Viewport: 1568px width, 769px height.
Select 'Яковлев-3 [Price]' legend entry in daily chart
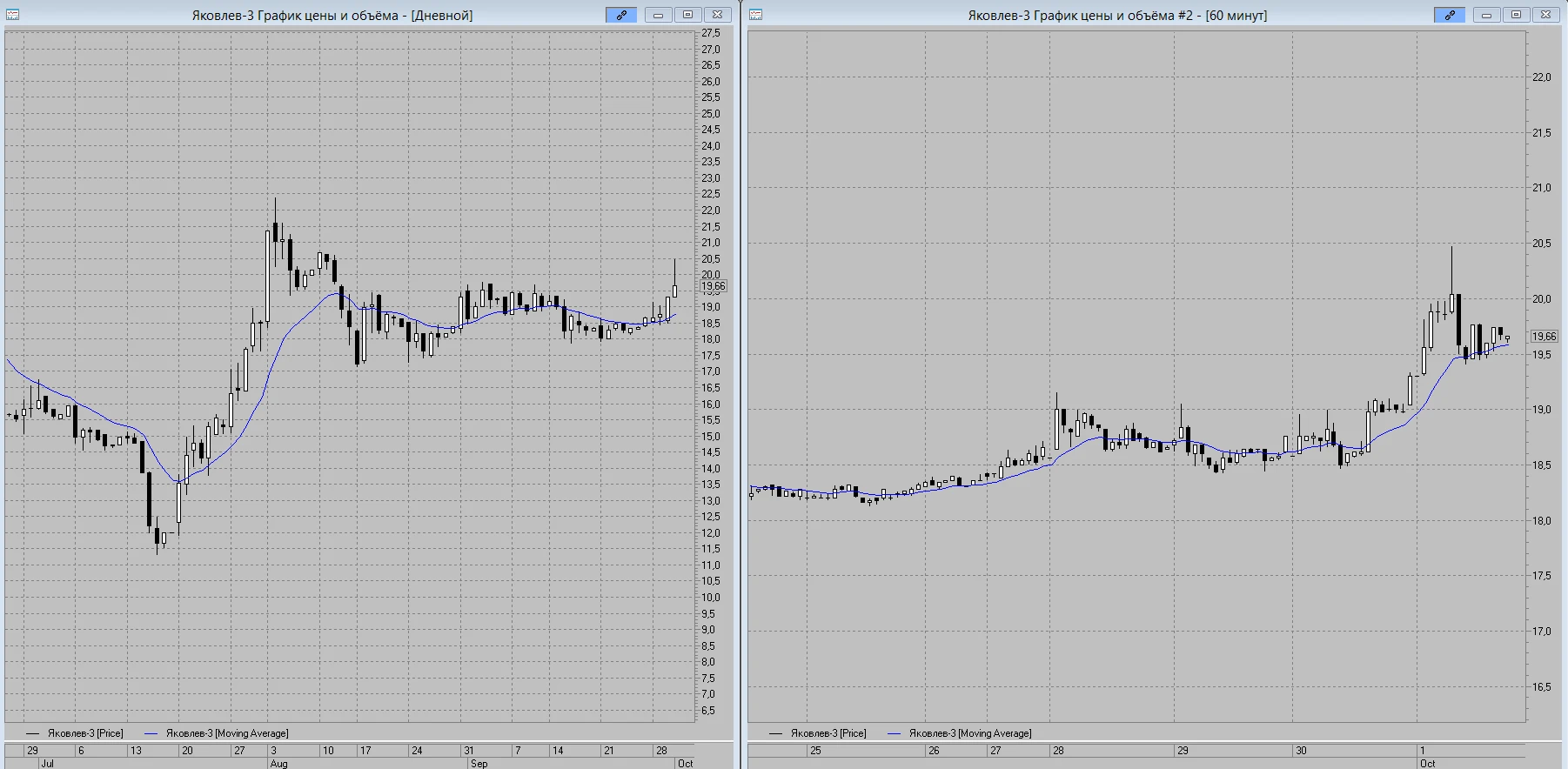click(x=85, y=733)
